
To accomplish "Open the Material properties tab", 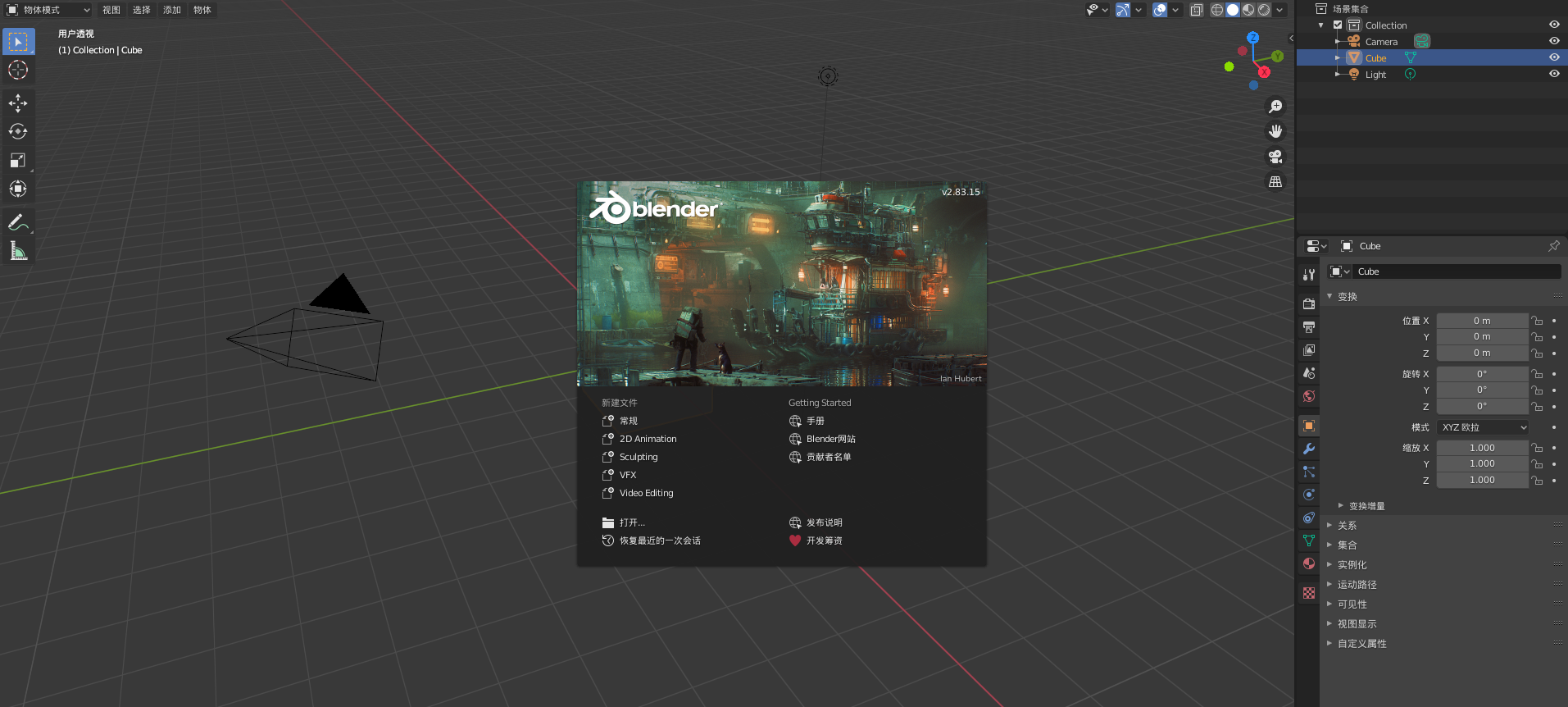I will click(x=1309, y=563).
